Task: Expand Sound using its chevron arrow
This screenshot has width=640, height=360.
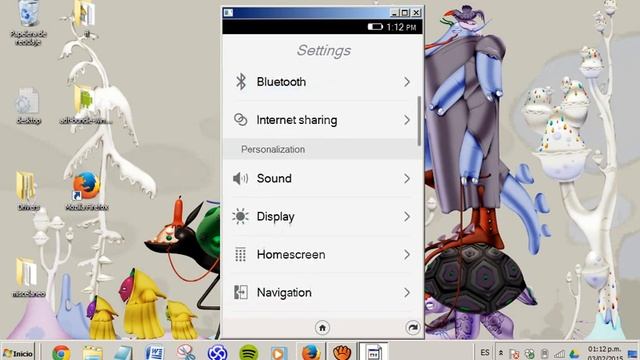Action: coord(407,178)
